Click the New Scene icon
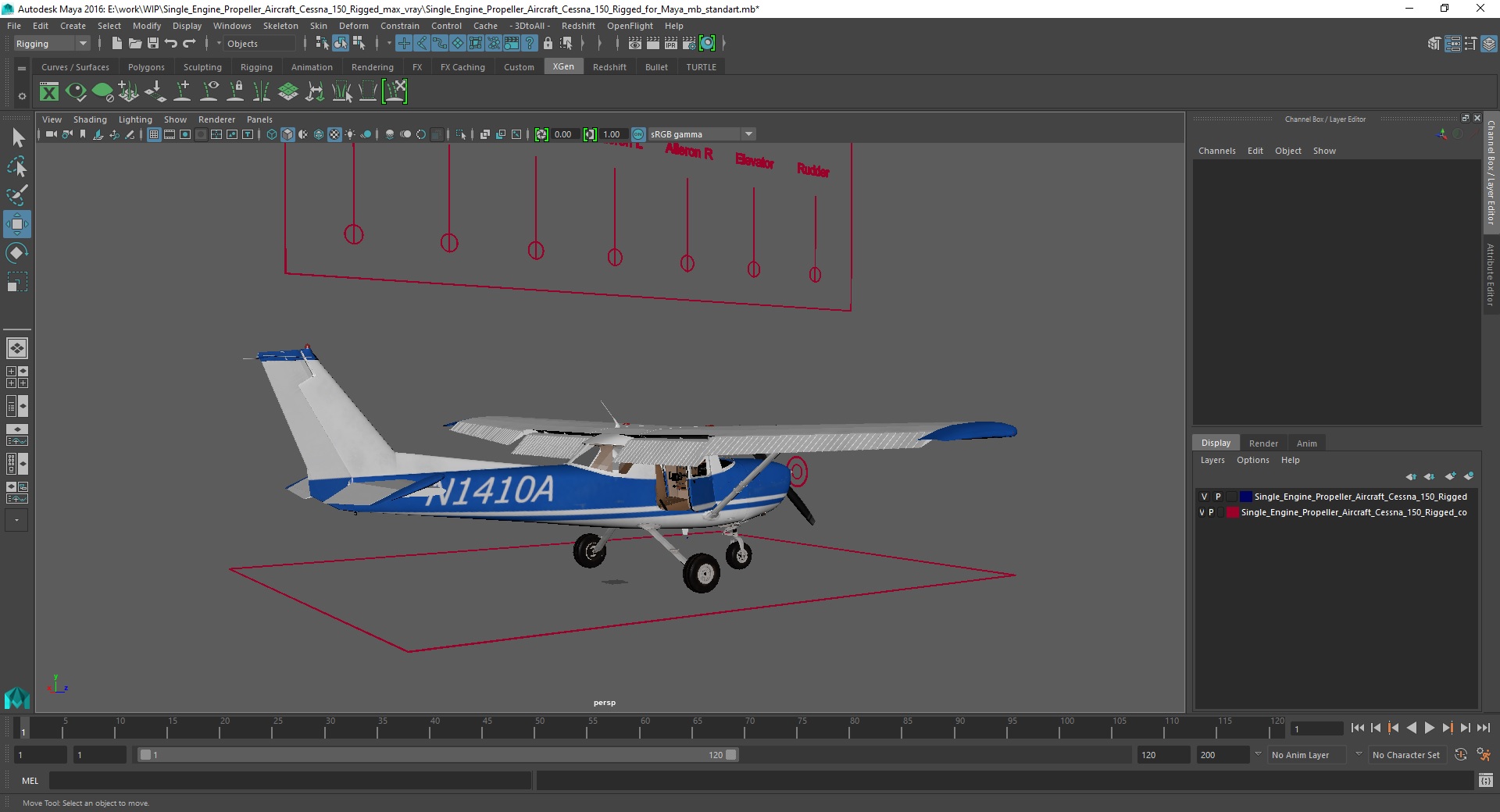Viewport: 1500px width, 812px height. tap(116, 44)
